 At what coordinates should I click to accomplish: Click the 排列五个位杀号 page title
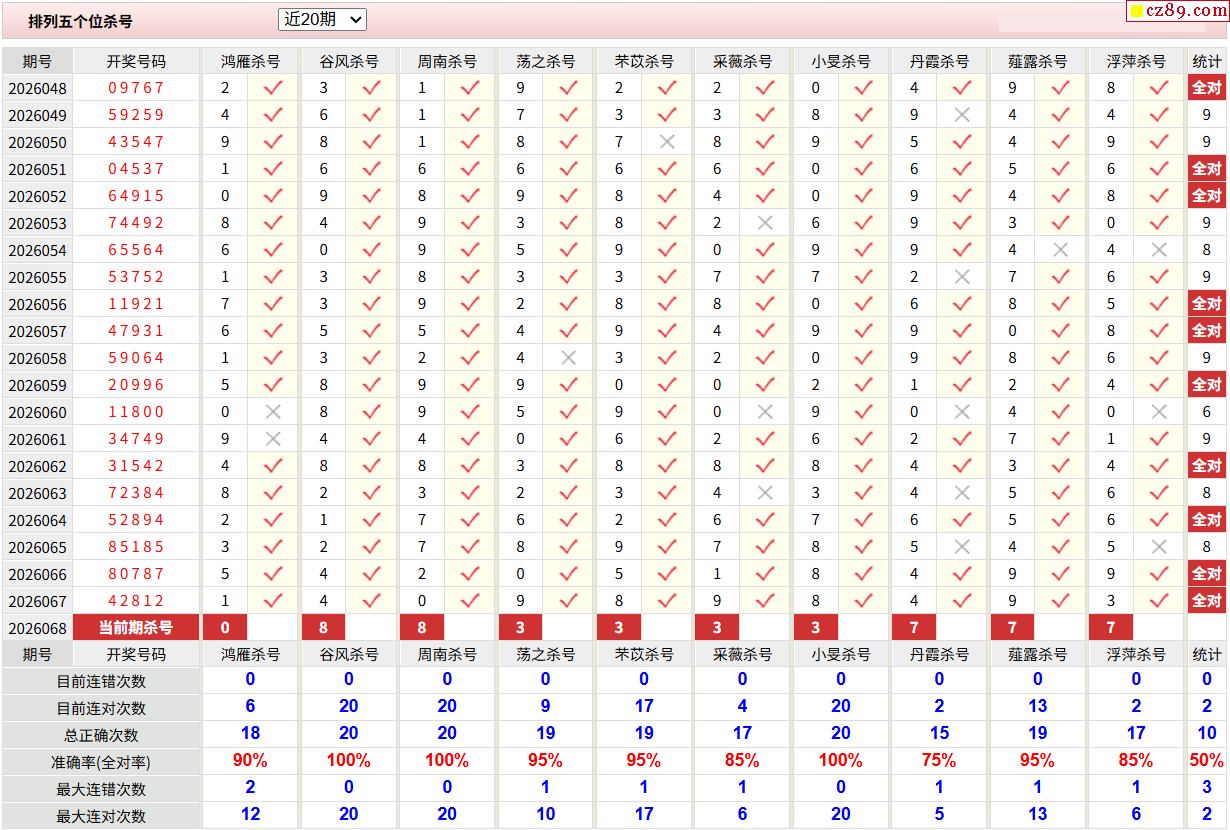[80, 21]
